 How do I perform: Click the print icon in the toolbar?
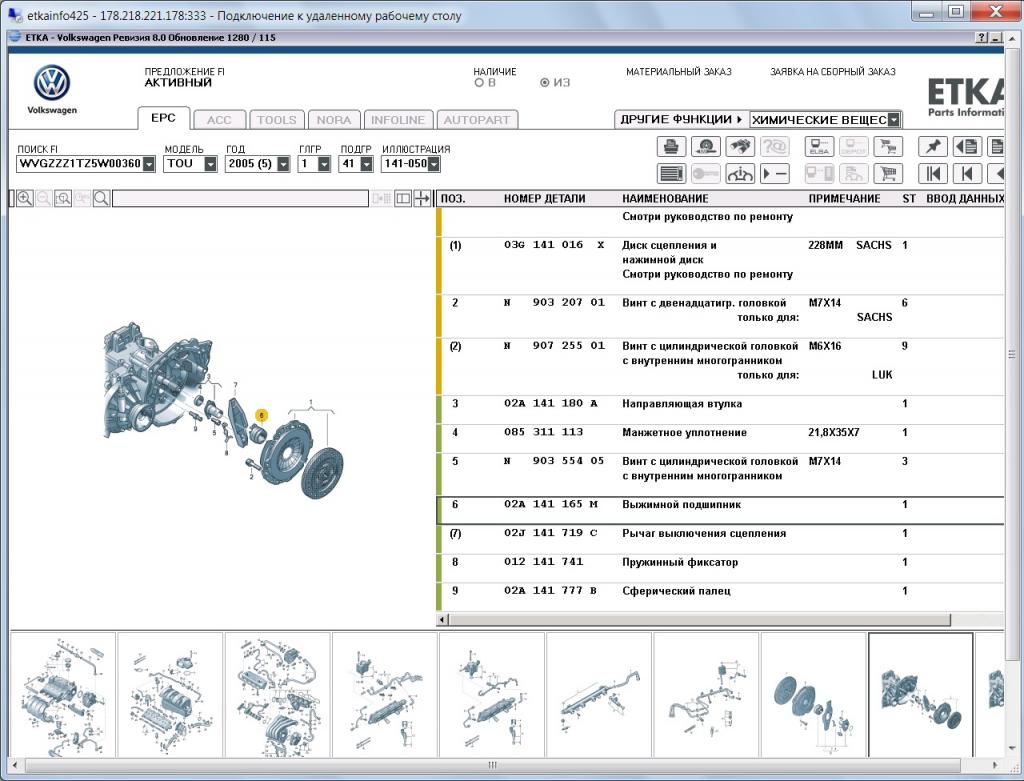tap(671, 146)
